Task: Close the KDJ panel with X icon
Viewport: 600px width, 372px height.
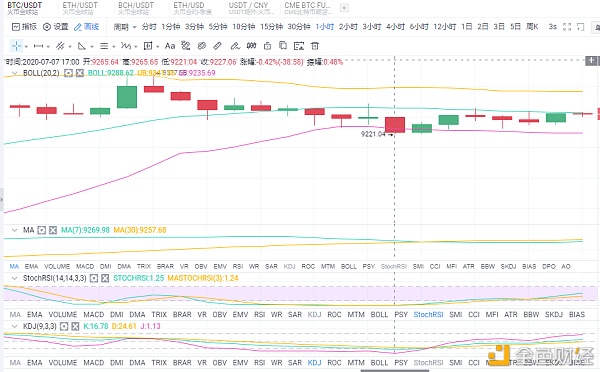Action: [x=75, y=326]
